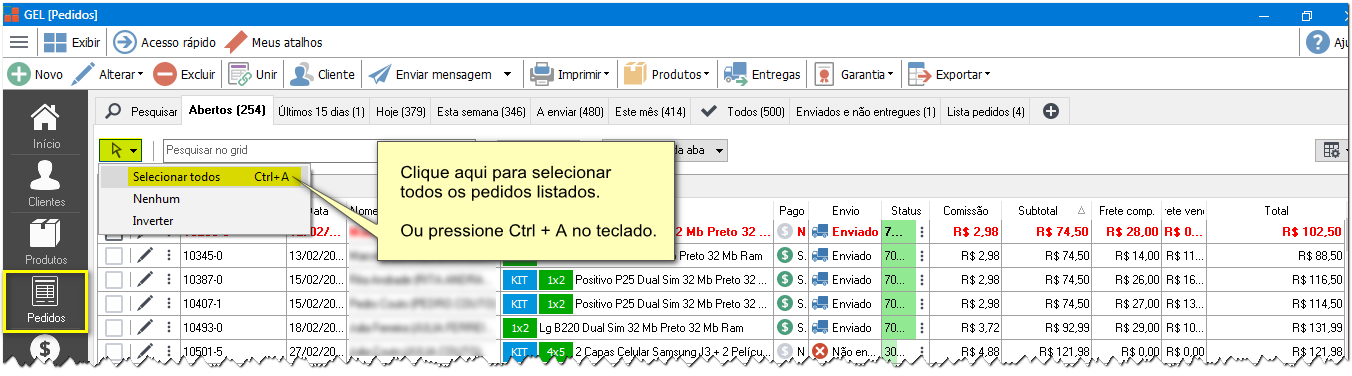Go to Início in the sidebar

point(45,127)
